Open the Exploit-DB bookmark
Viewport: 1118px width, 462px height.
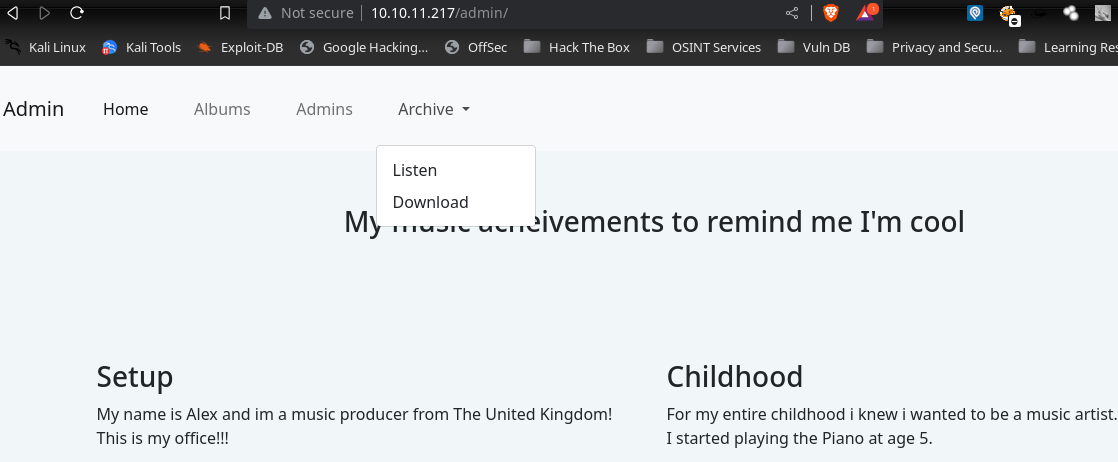click(240, 47)
